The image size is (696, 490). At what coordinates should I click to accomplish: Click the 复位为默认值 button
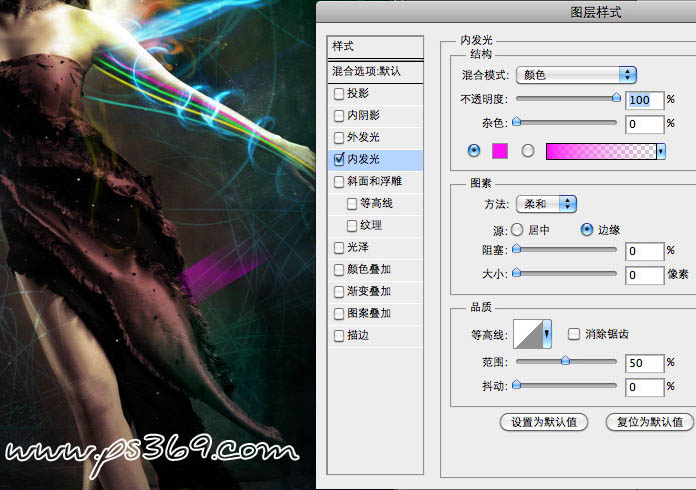coord(649,422)
